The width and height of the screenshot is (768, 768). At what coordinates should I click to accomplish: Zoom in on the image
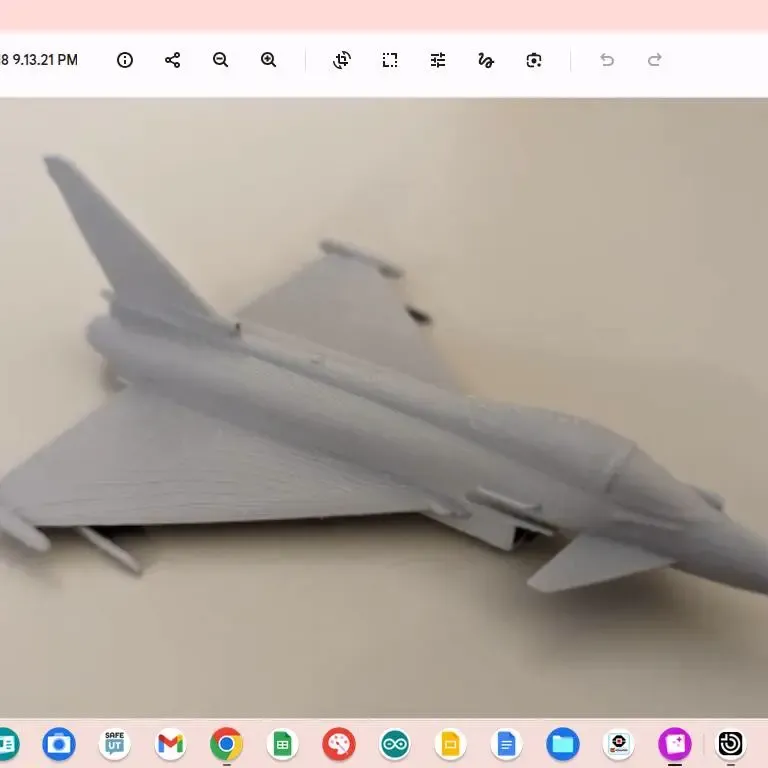coord(268,60)
